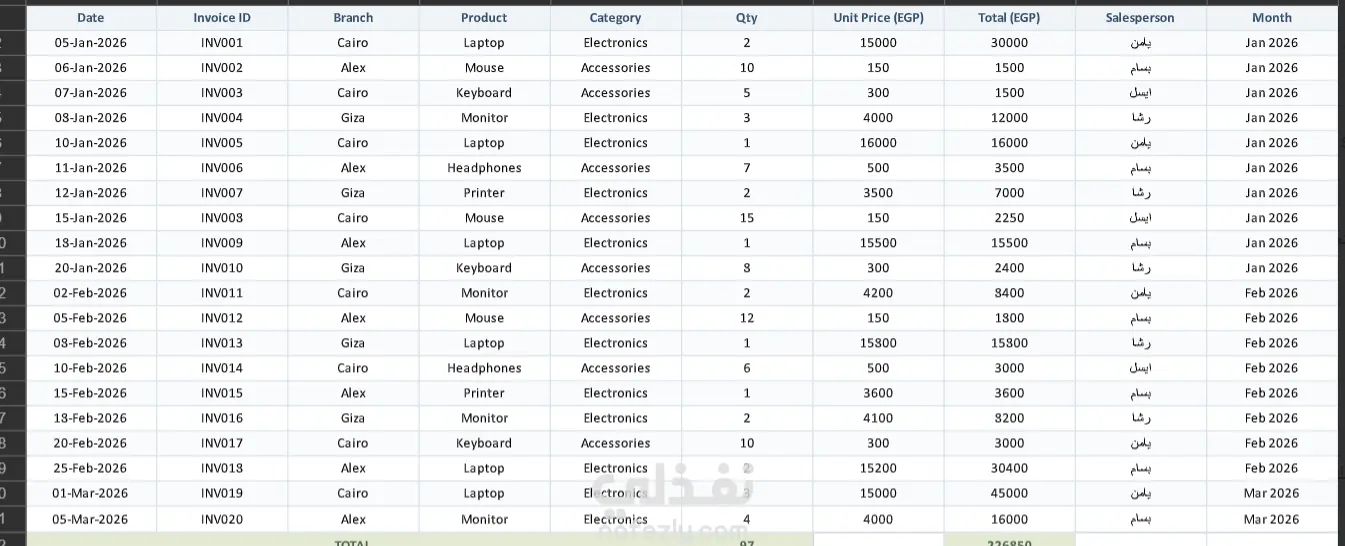Select the 25-Feb-2026 date cell

coord(90,468)
